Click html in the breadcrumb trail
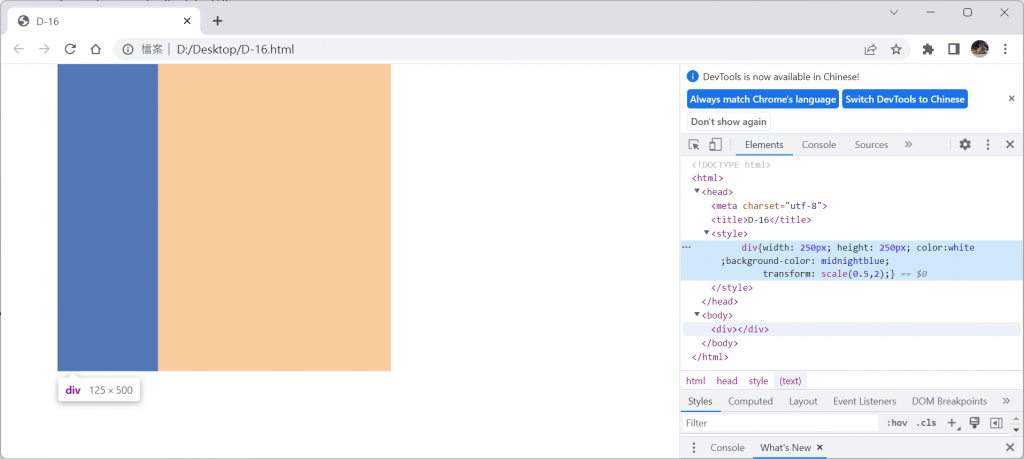The height and width of the screenshot is (459, 1024). pyautogui.click(x=696, y=381)
